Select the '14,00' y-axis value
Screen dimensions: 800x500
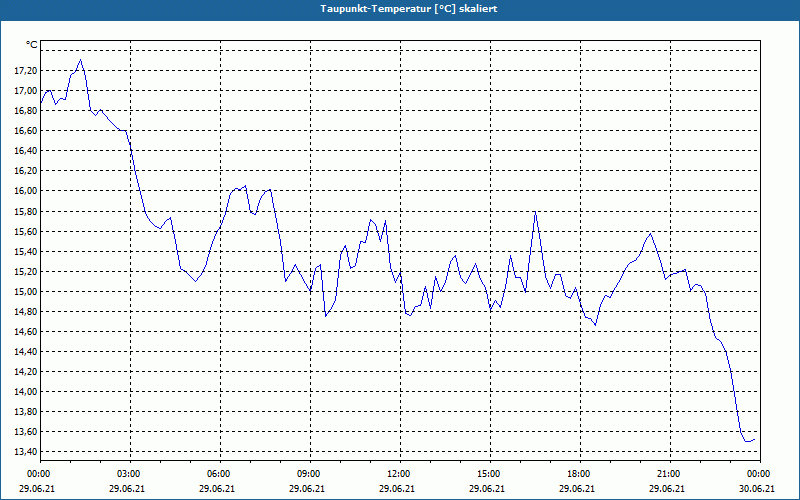pyautogui.click(x=26, y=392)
